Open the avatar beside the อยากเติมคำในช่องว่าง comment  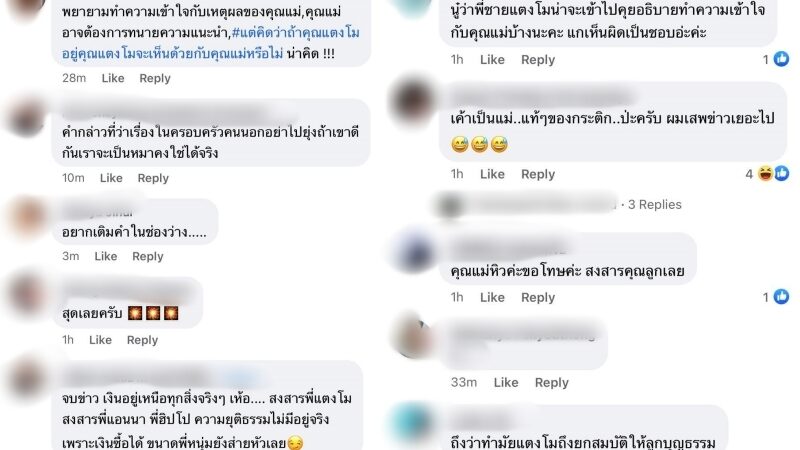pos(27,216)
